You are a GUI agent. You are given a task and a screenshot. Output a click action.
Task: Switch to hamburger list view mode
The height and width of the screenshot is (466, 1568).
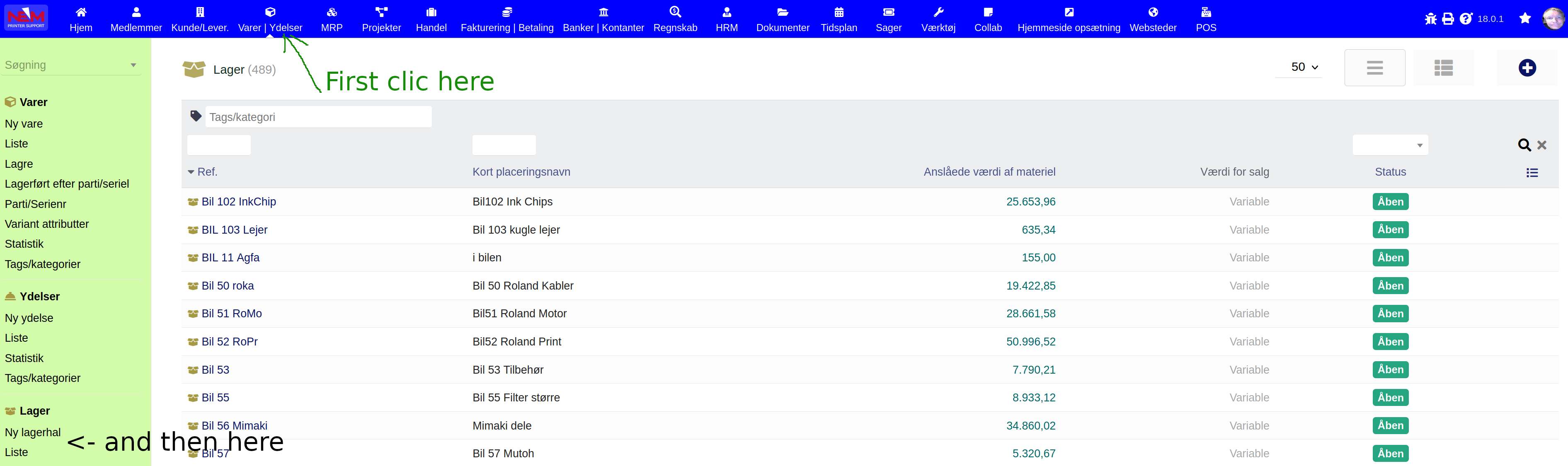click(x=1374, y=68)
